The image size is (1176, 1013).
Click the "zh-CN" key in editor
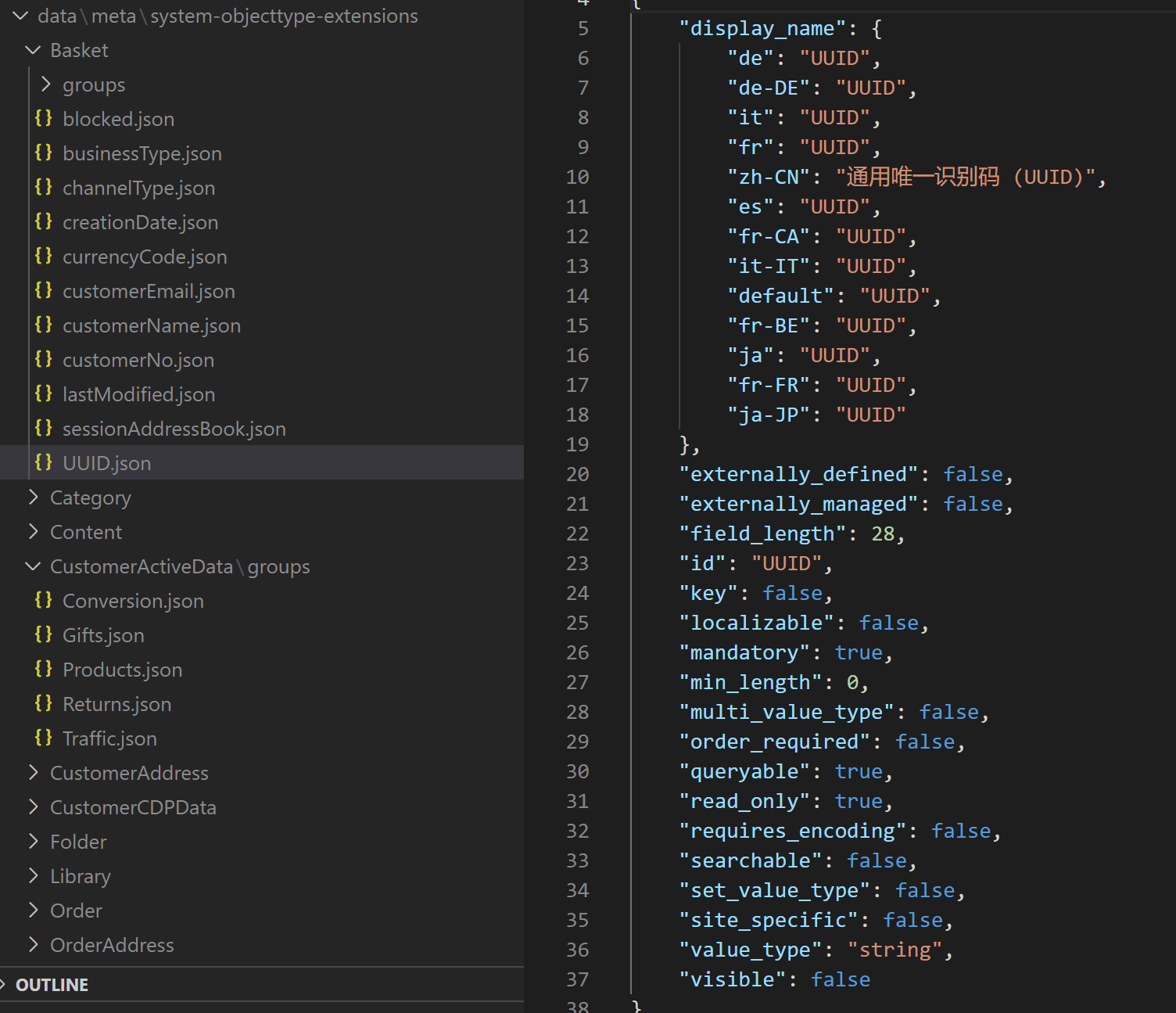pos(769,177)
